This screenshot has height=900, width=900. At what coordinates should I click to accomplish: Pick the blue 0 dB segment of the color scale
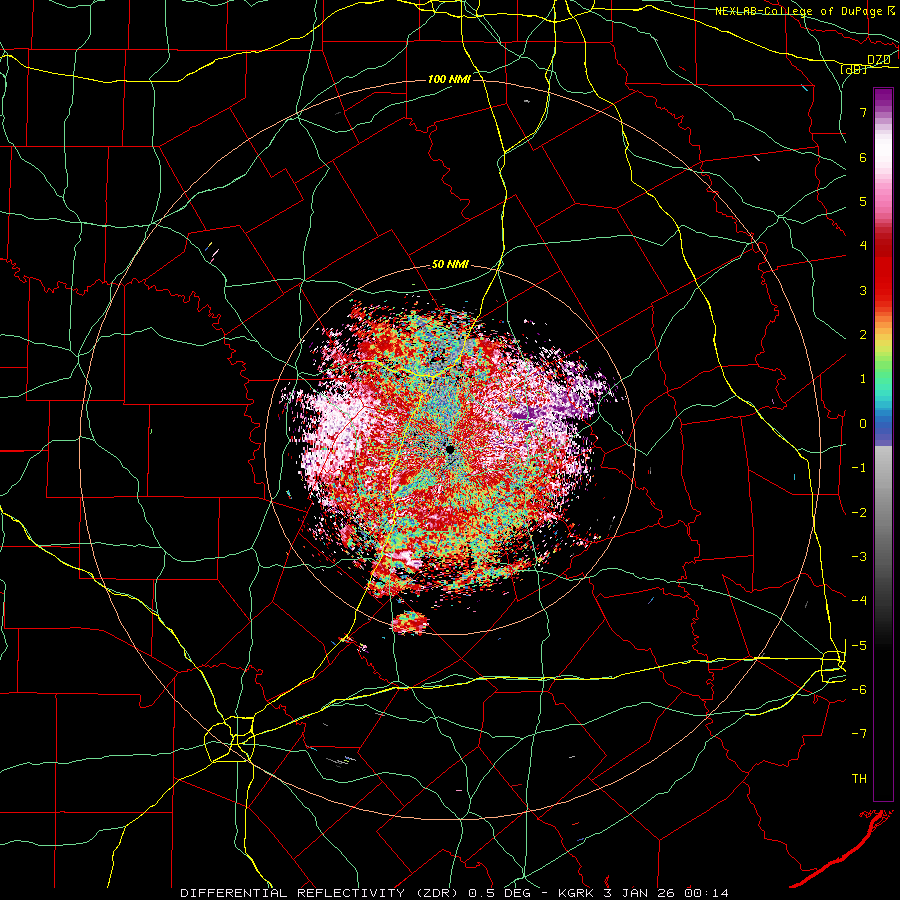coord(883,424)
